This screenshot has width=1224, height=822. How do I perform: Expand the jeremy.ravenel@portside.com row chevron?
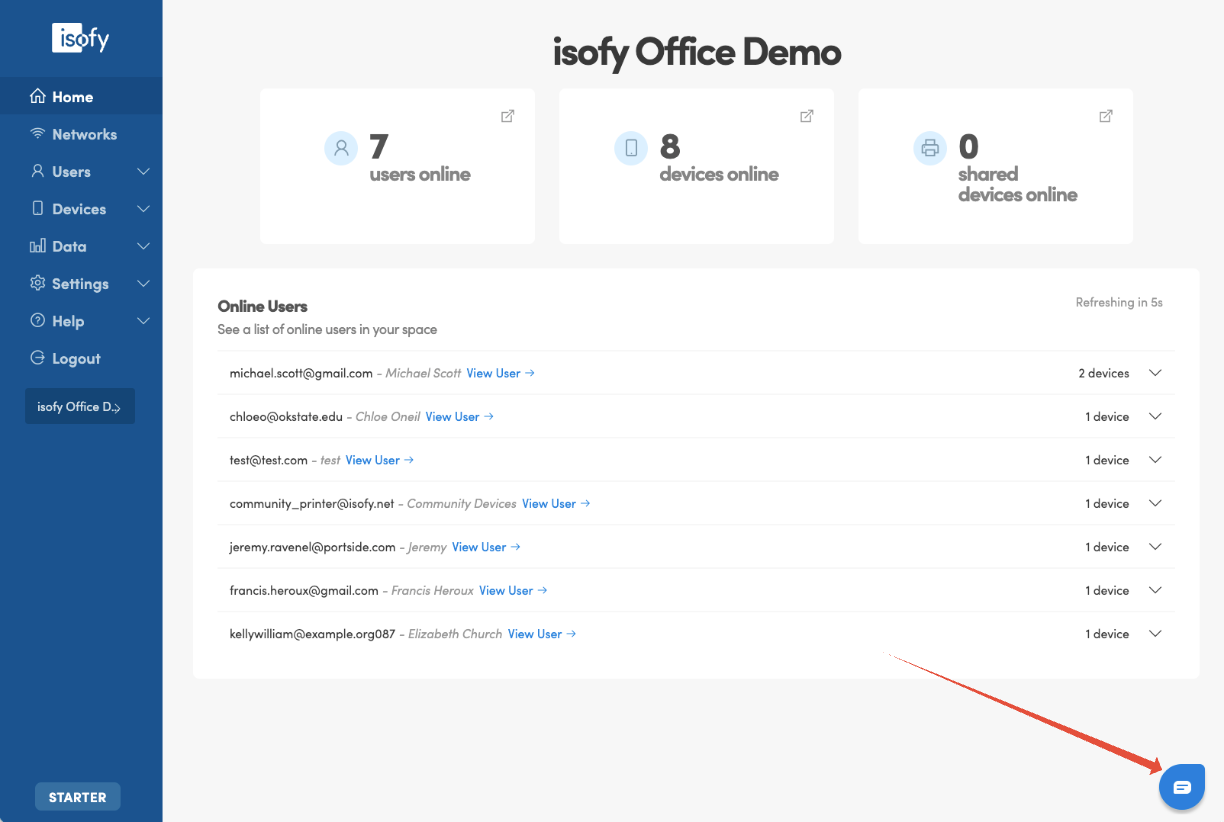pyautogui.click(x=1155, y=547)
